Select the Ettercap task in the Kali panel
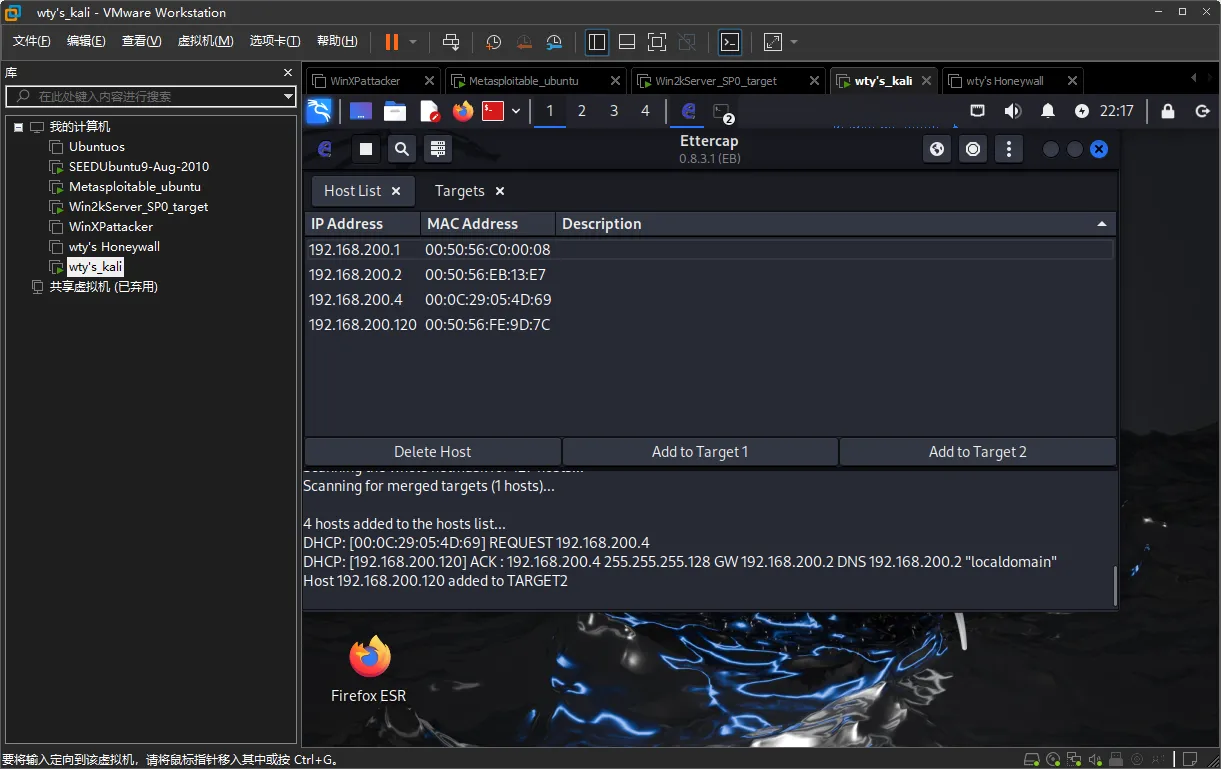The image size is (1221, 769). point(688,111)
